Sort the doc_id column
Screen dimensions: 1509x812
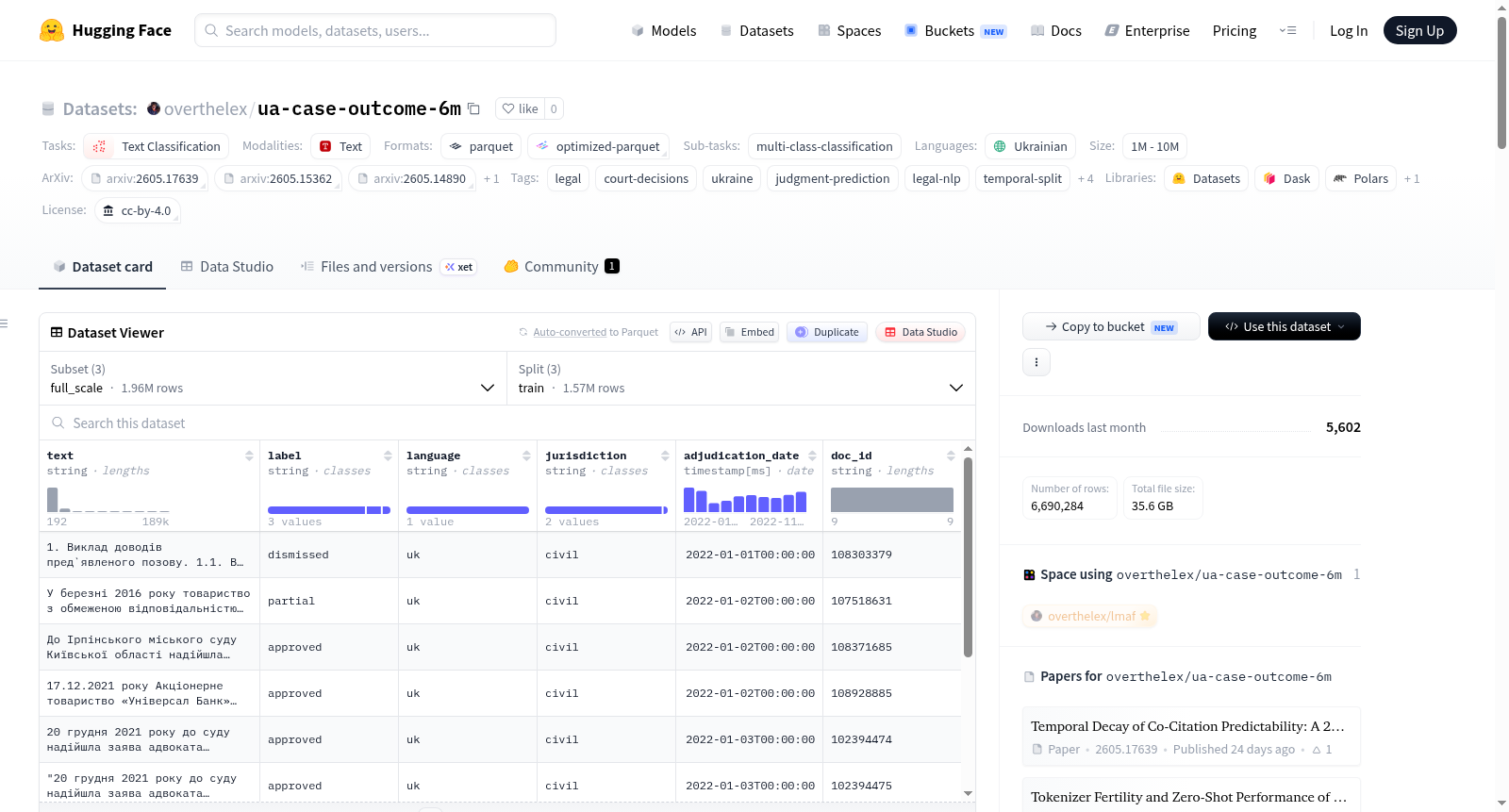[951, 456]
